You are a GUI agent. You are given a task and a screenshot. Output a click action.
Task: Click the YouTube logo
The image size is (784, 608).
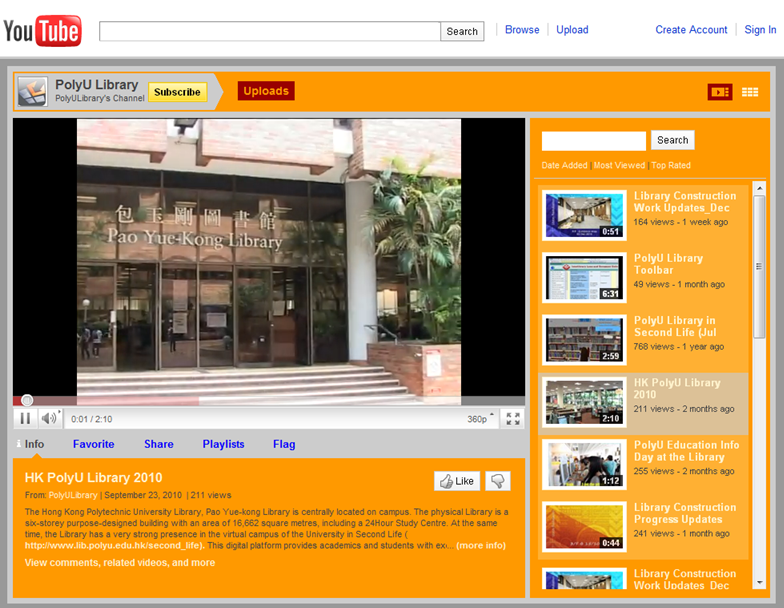(42, 31)
